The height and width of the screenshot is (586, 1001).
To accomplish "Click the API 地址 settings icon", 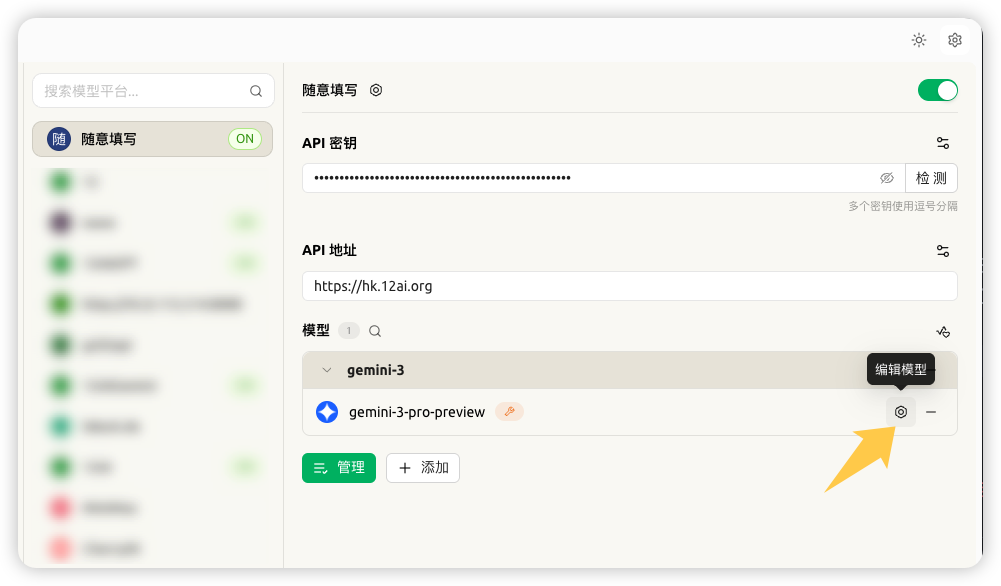I will click(x=942, y=250).
